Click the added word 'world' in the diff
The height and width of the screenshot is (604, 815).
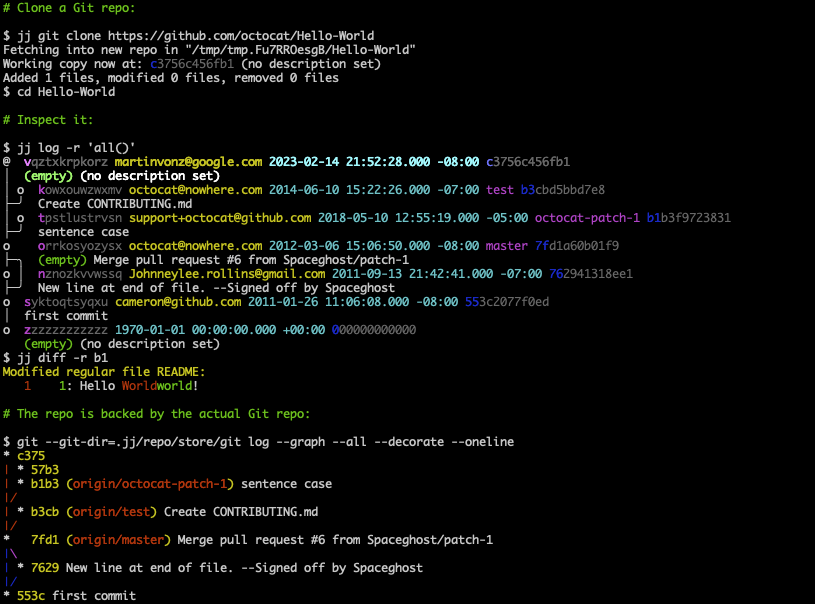pyautogui.click(x=175, y=387)
